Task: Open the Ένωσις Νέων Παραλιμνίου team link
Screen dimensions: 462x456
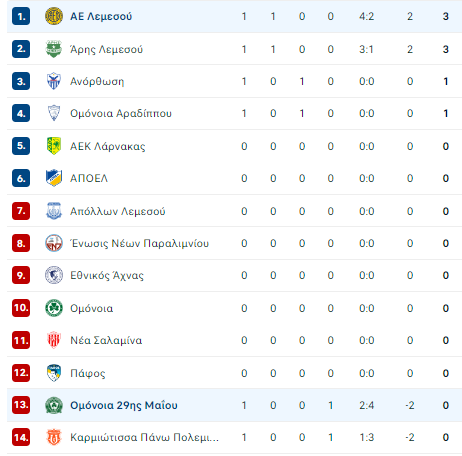Action: pyautogui.click(x=139, y=243)
